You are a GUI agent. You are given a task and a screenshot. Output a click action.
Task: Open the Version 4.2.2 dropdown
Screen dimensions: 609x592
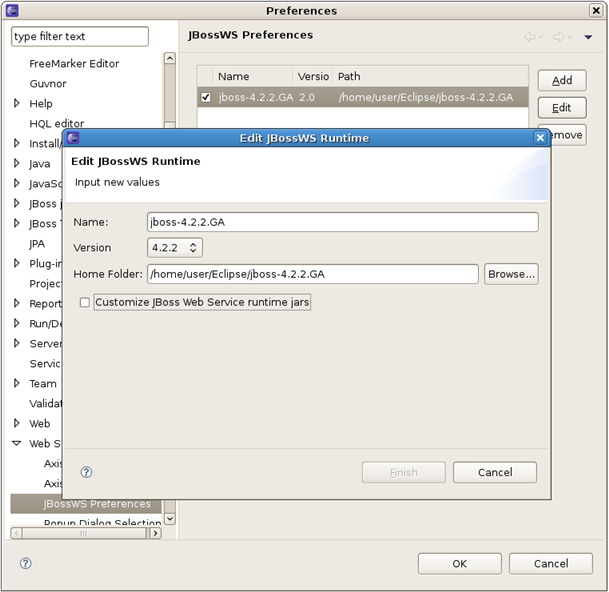pos(175,247)
